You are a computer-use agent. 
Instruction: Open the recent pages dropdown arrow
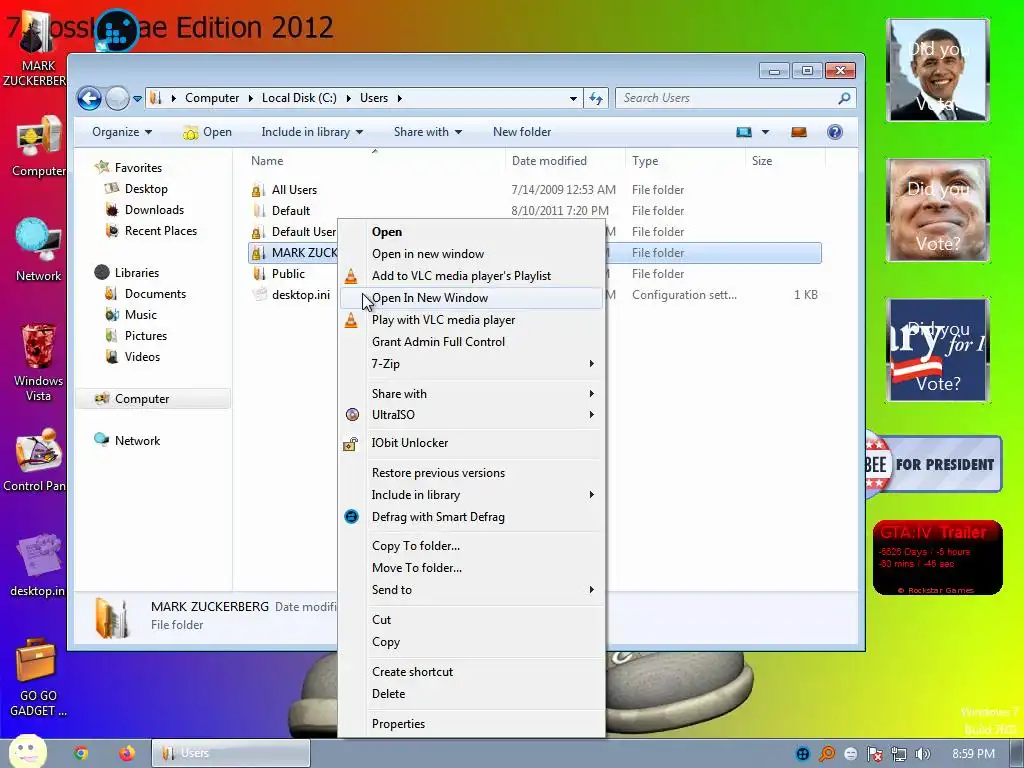point(137,99)
